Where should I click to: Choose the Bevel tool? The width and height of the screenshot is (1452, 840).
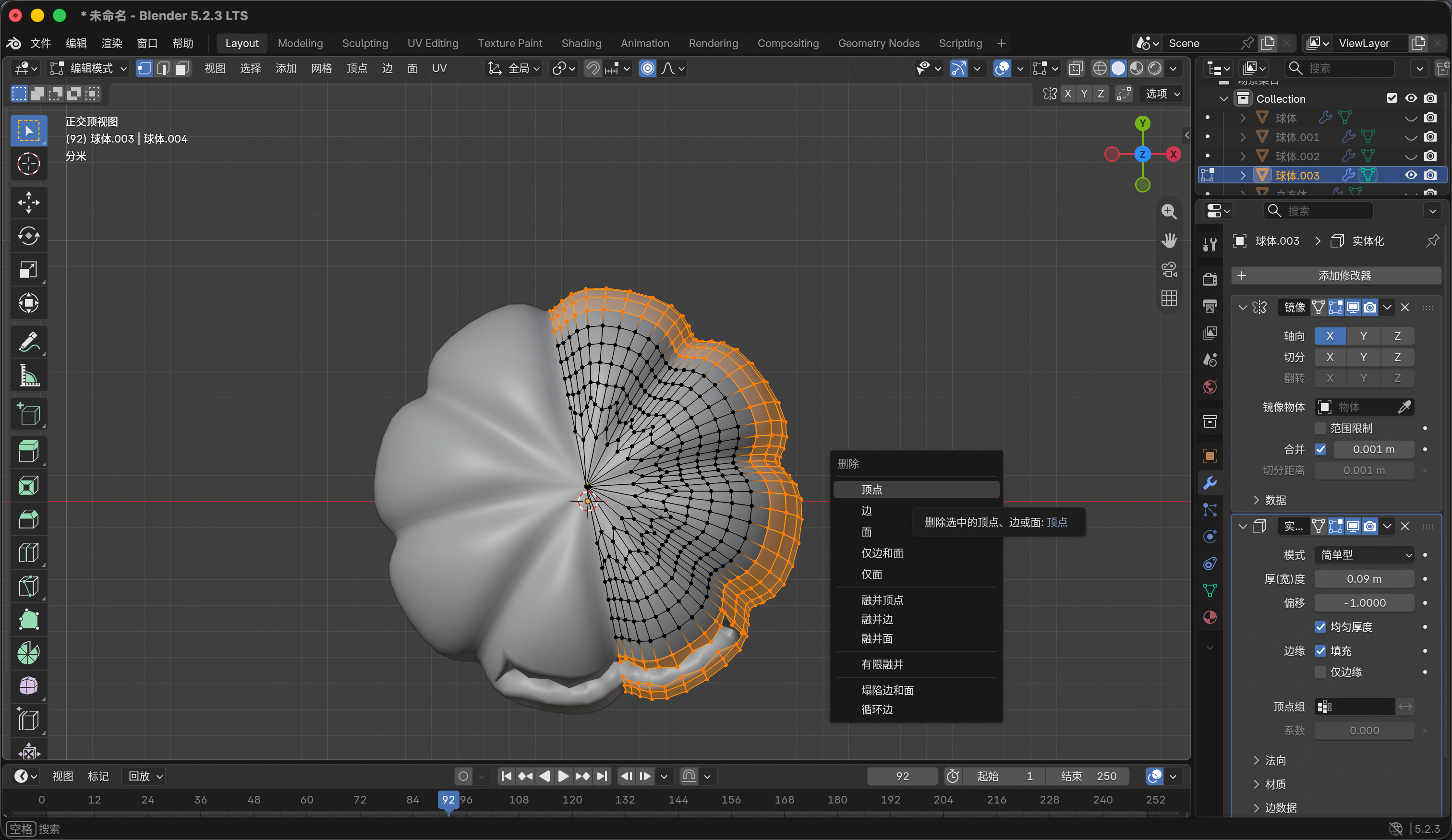tap(28, 519)
